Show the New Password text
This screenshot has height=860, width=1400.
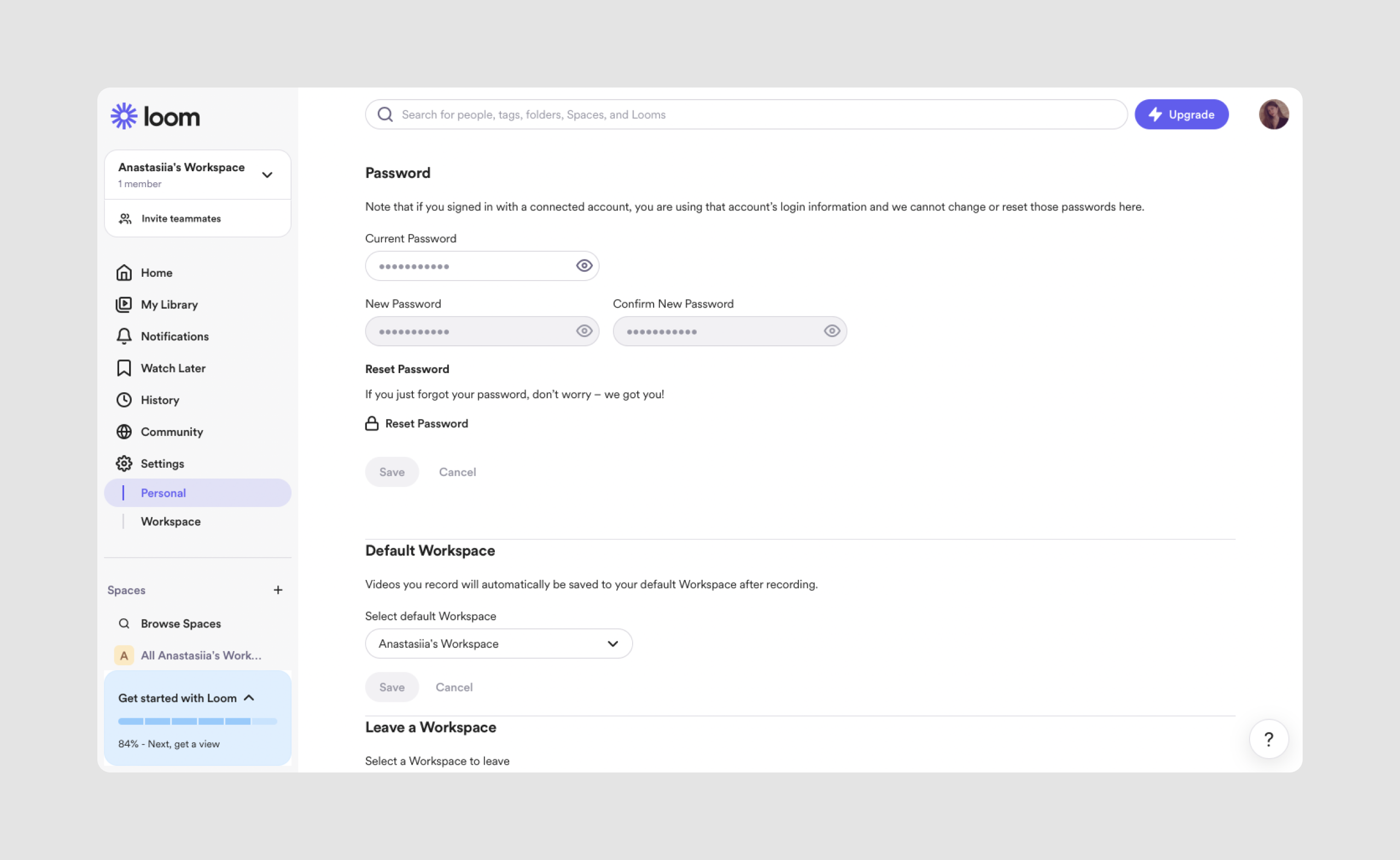[584, 331]
